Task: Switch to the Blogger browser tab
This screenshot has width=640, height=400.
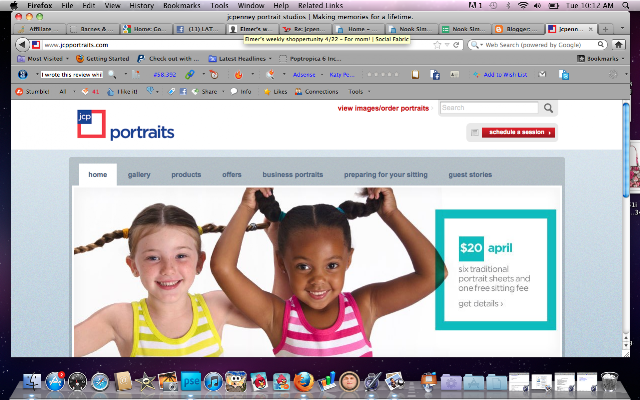Action: click(518, 29)
